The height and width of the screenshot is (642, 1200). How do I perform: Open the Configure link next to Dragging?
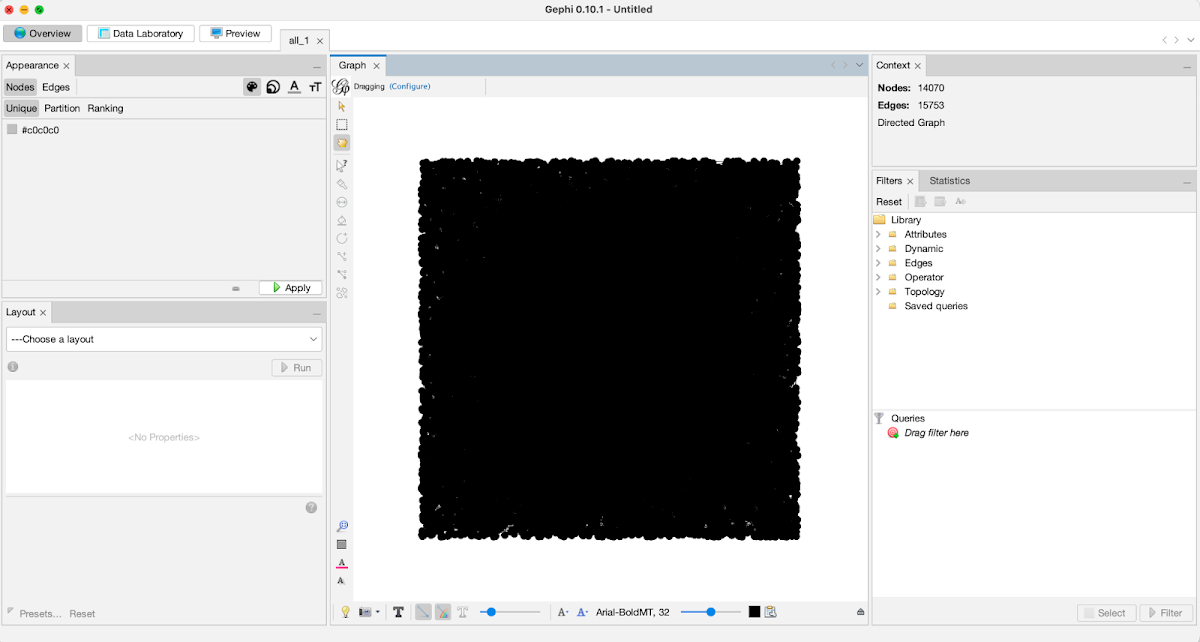[x=410, y=86]
